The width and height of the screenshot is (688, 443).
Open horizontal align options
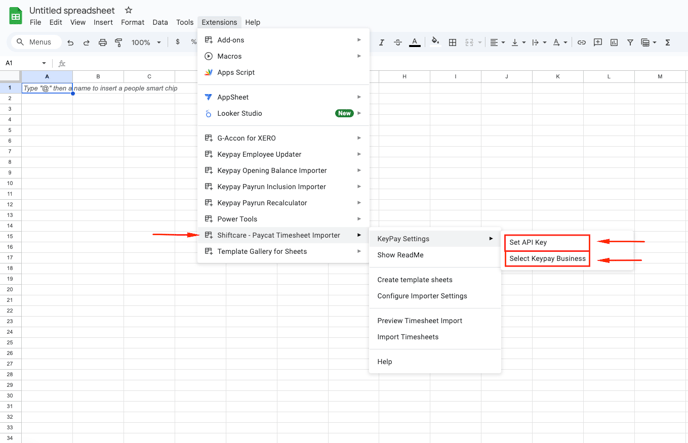[497, 43]
